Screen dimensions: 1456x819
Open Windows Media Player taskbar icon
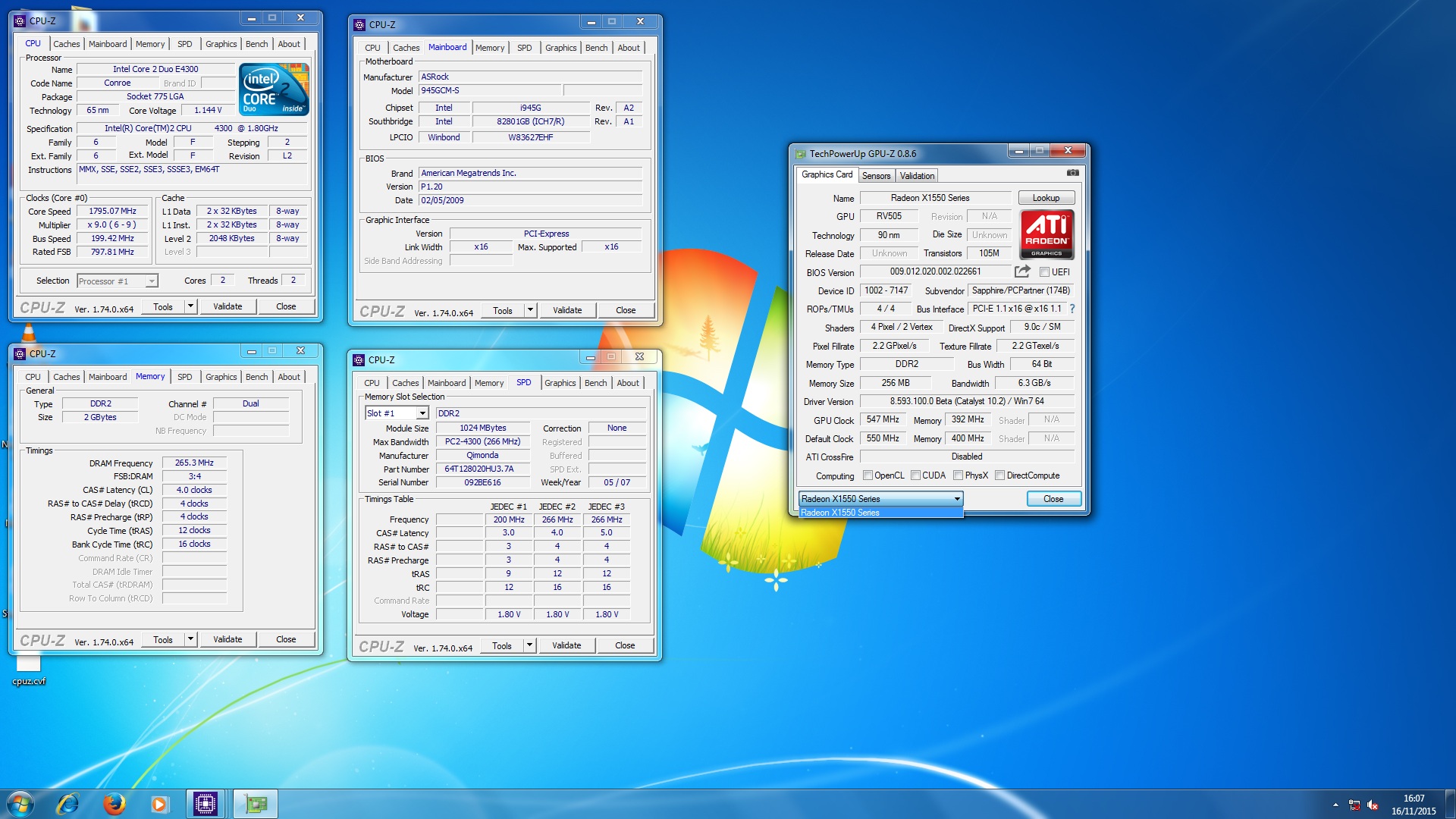point(159,804)
